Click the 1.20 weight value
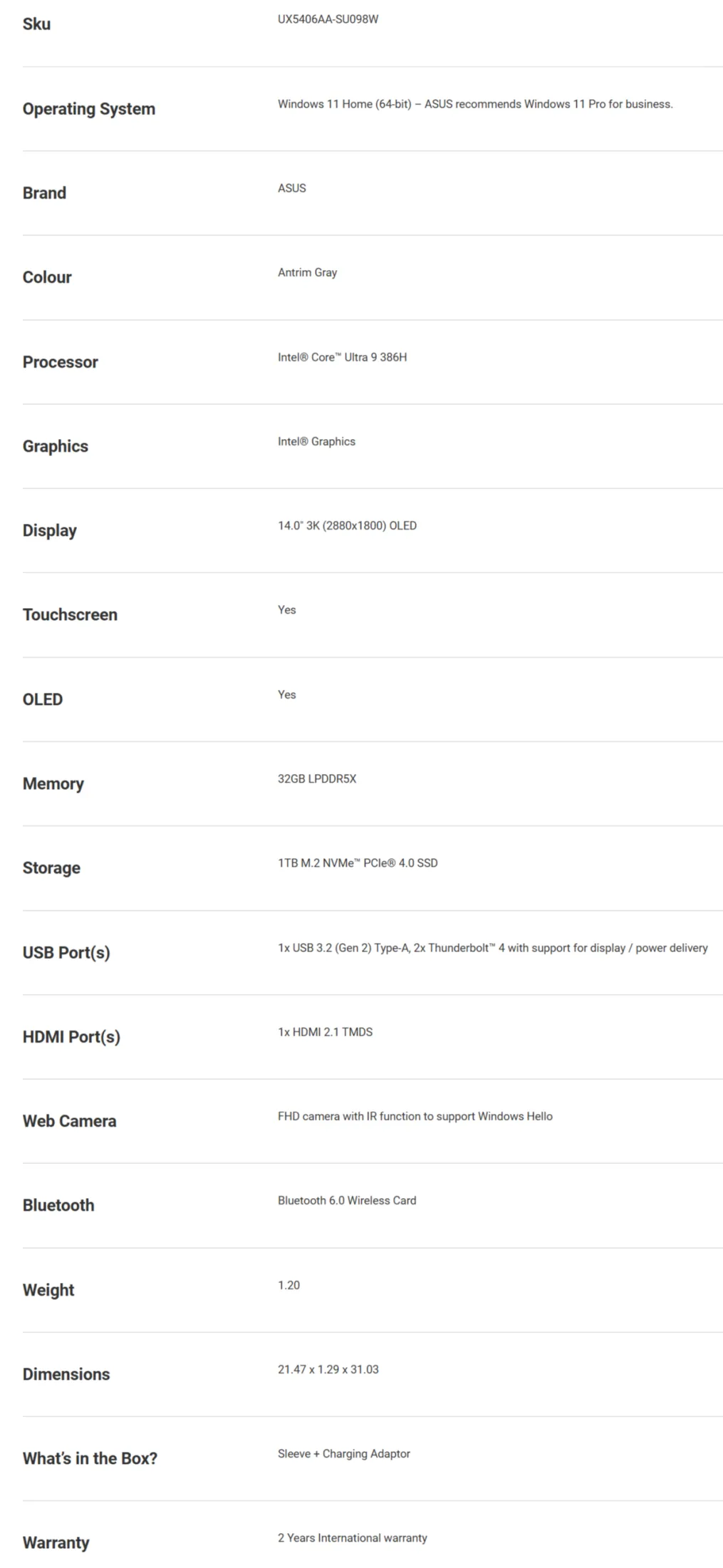Image resolution: width=723 pixels, height=1568 pixels. (x=288, y=1285)
